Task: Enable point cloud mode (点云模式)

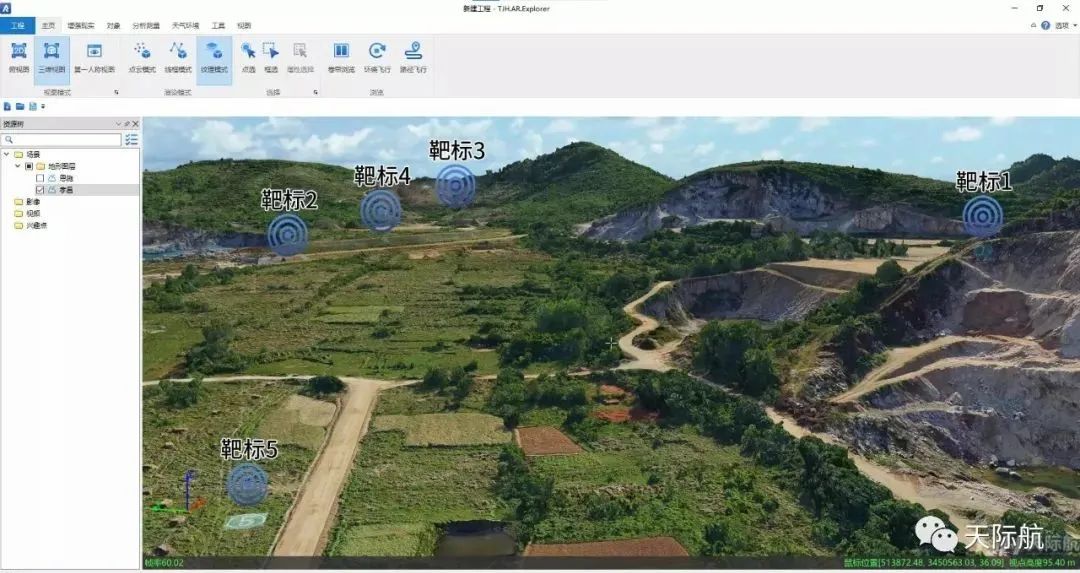Action: (x=142, y=56)
